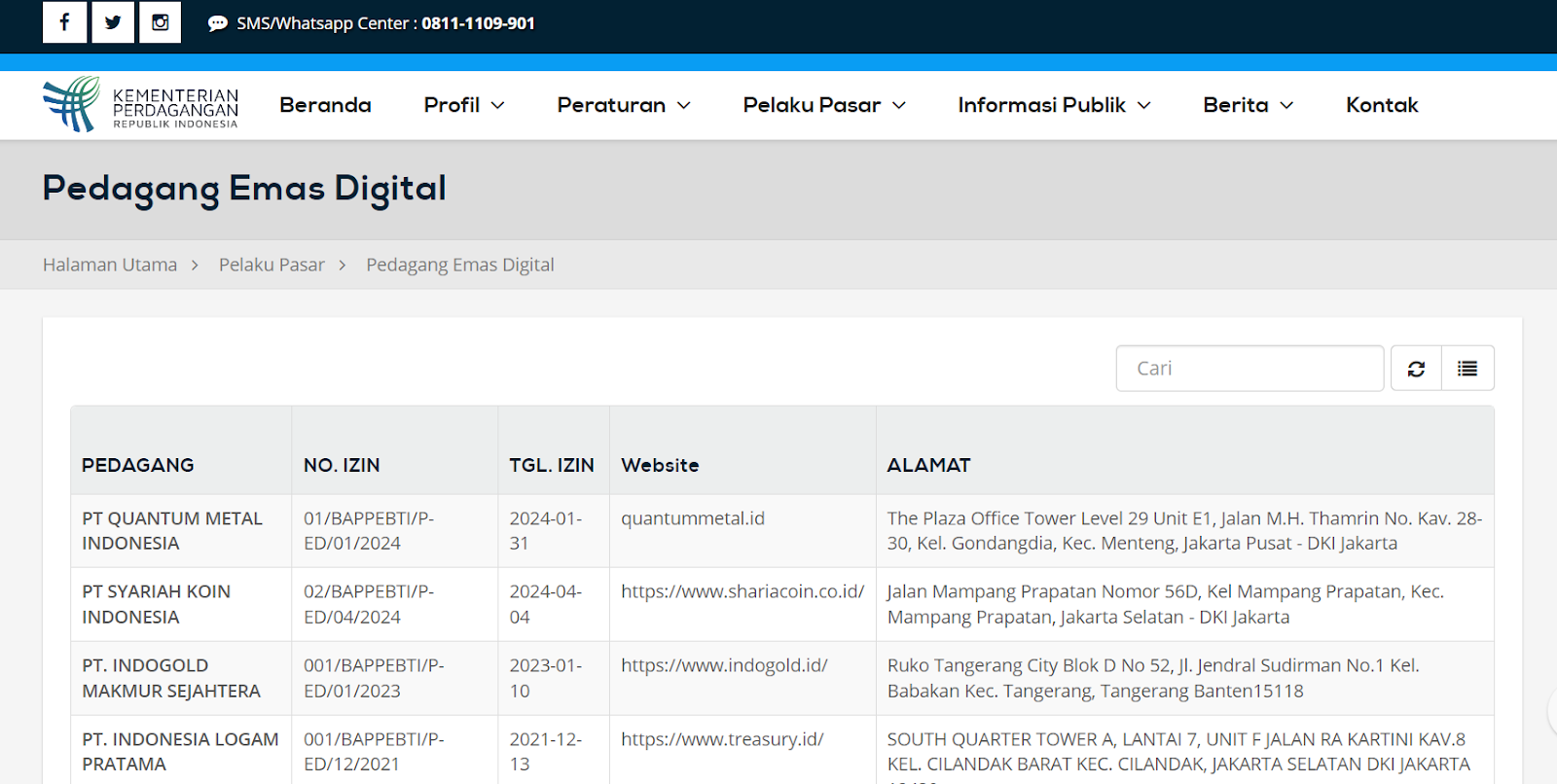Click the Pedagang Emas Digital breadcrumb
The height and width of the screenshot is (784, 1557).
coord(460,265)
